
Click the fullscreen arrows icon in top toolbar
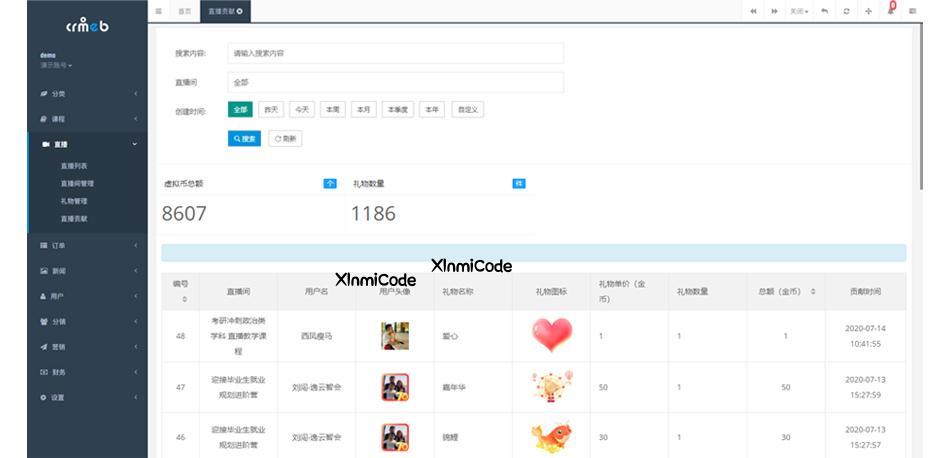tap(868, 11)
